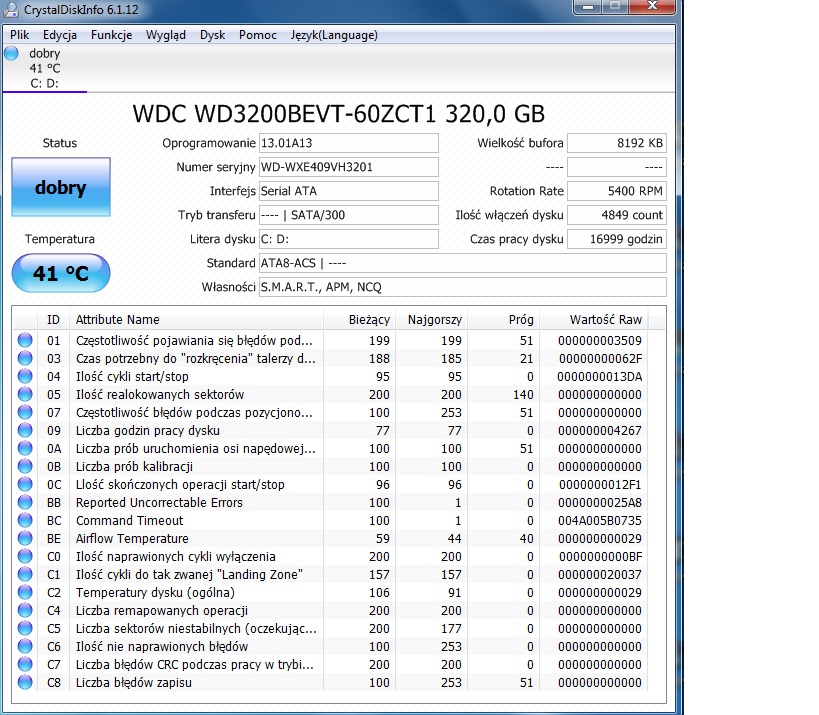This screenshot has width=819, height=715.
Task: Select row 'Reported Uncorrectable Errors'
Action: click(x=331, y=502)
